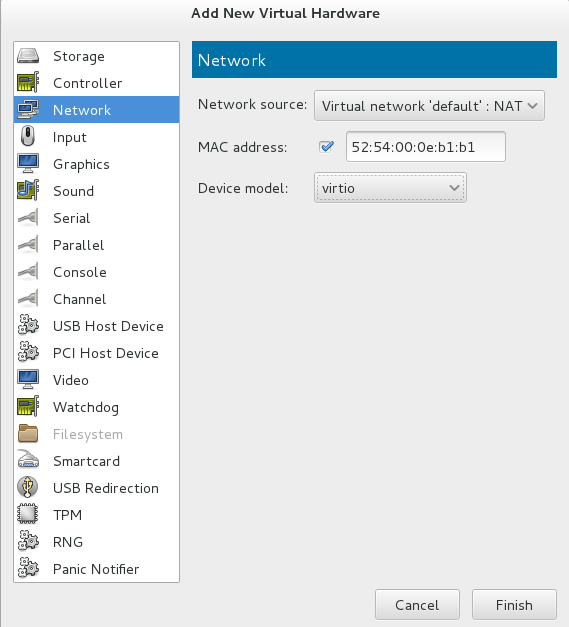Select the Channel entry label
Viewport: 569px width, 627px height.
pyautogui.click(x=80, y=299)
